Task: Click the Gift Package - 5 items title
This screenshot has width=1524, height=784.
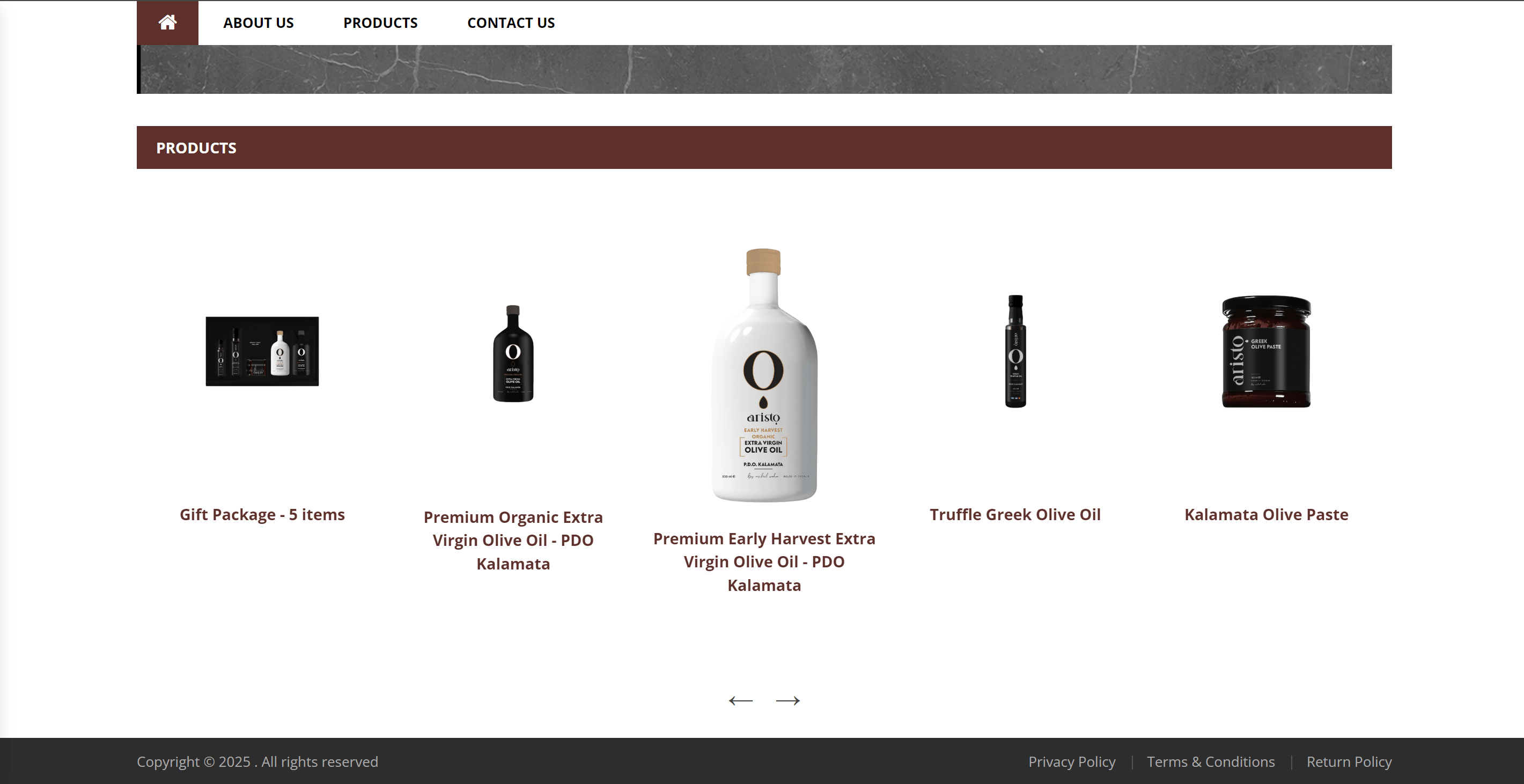Action: [262, 514]
